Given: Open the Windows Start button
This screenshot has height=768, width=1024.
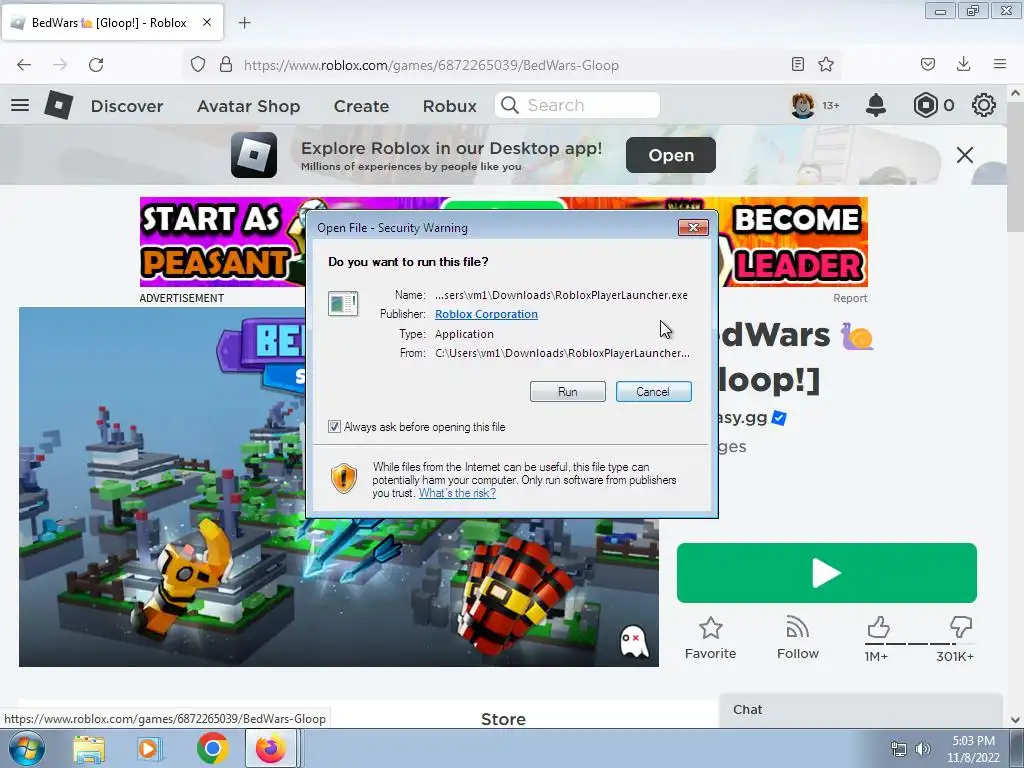Looking at the screenshot, I should 26,749.
